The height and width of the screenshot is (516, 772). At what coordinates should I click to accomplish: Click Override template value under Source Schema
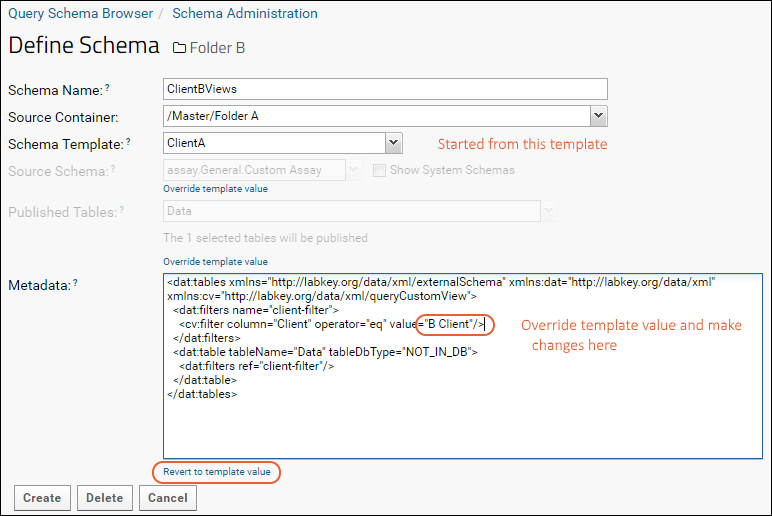216,189
